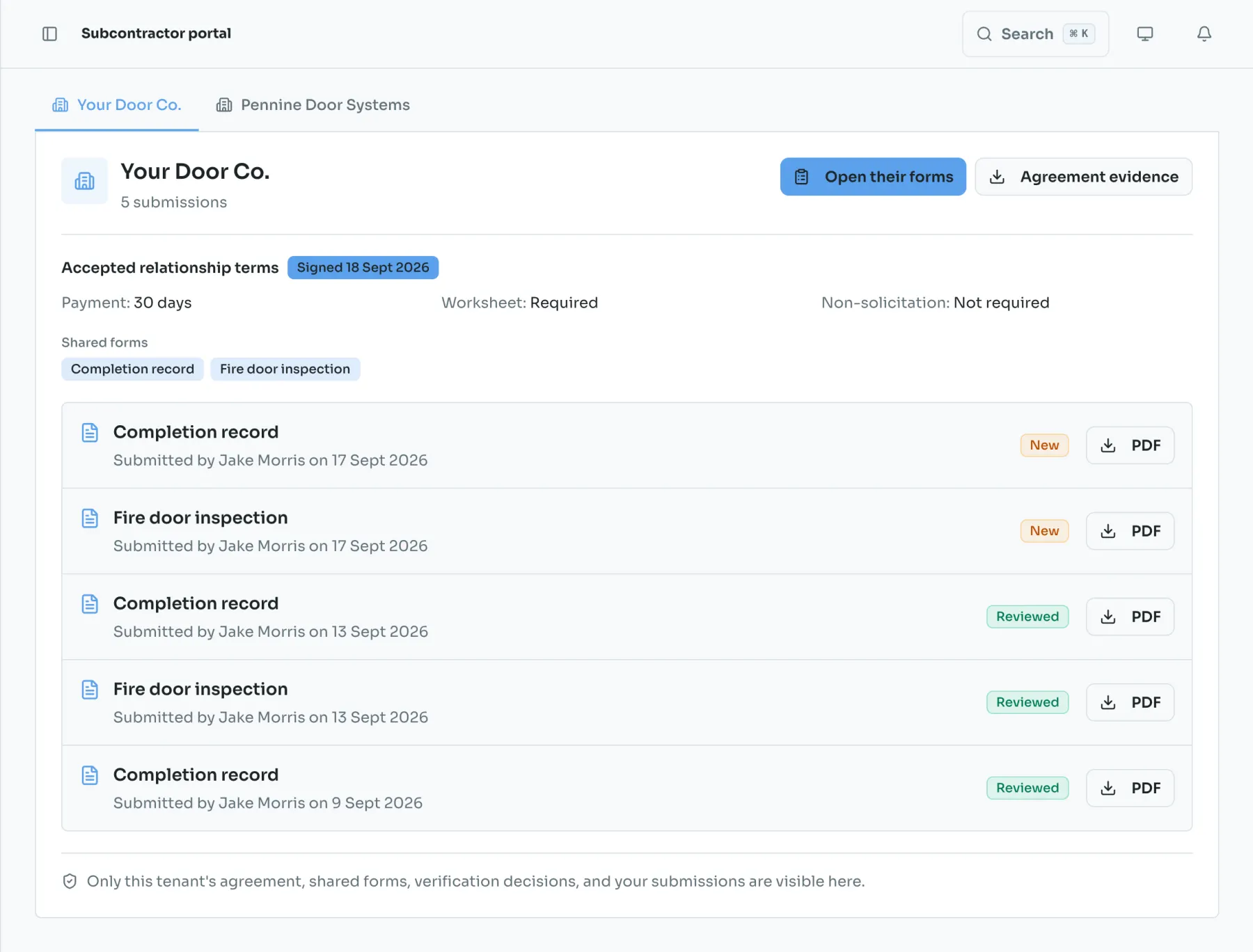Download PDF for 17 Sept Completion record
Viewport: 1253px width, 952px height.
[1130, 445]
